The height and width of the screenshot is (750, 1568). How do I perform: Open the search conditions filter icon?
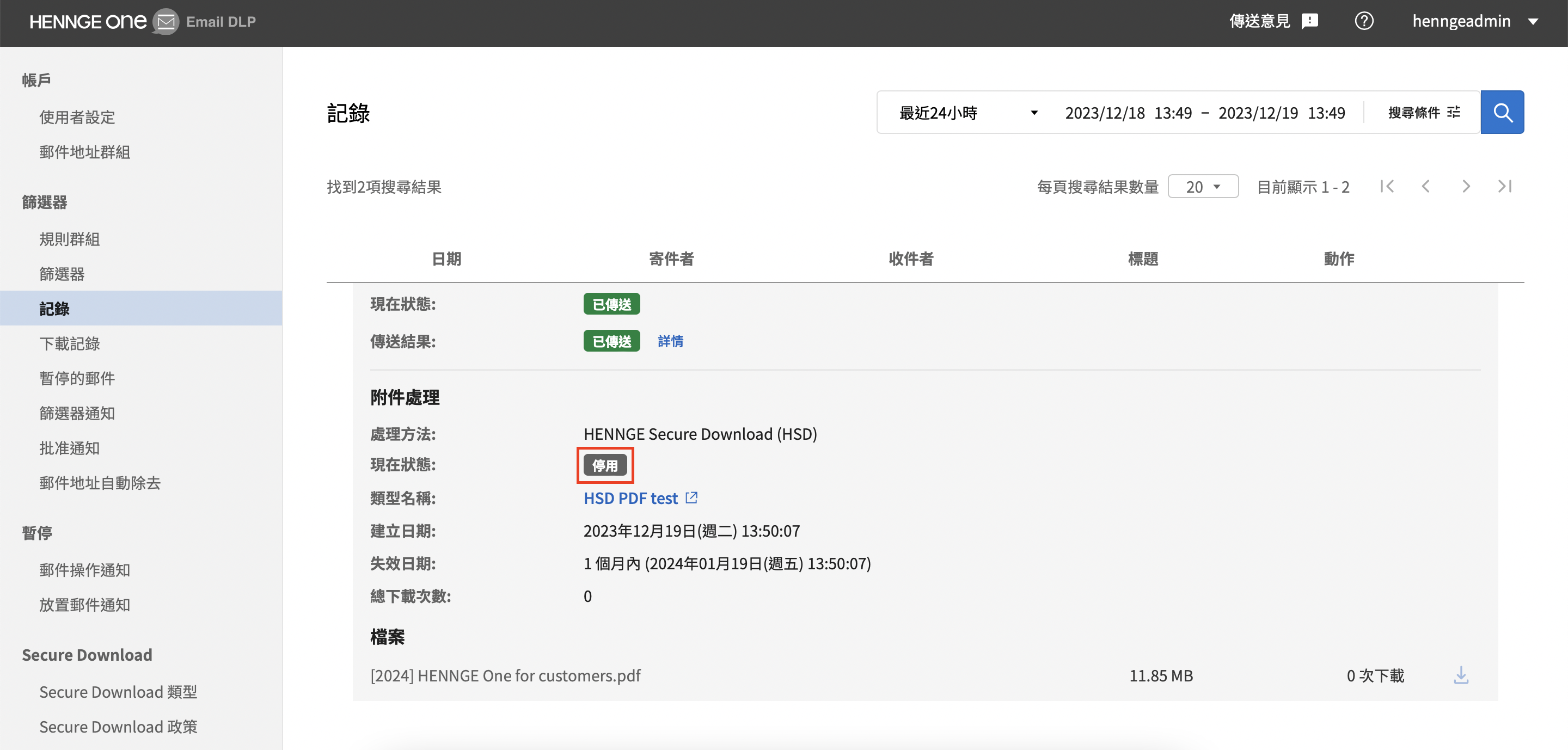[1454, 113]
